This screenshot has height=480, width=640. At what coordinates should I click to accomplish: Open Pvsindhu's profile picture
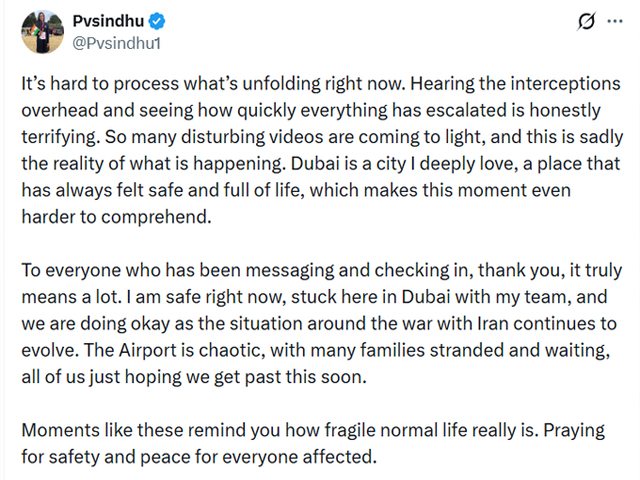pos(40,31)
